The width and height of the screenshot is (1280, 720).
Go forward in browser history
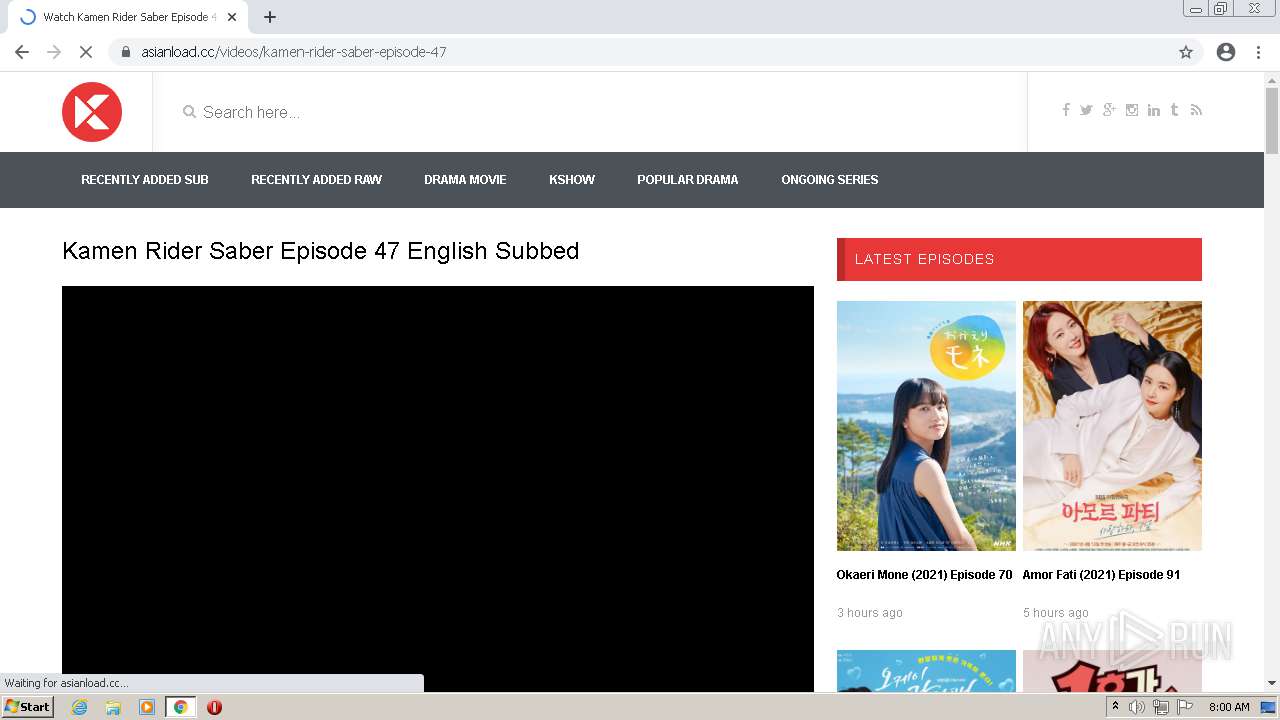(x=54, y=52)
